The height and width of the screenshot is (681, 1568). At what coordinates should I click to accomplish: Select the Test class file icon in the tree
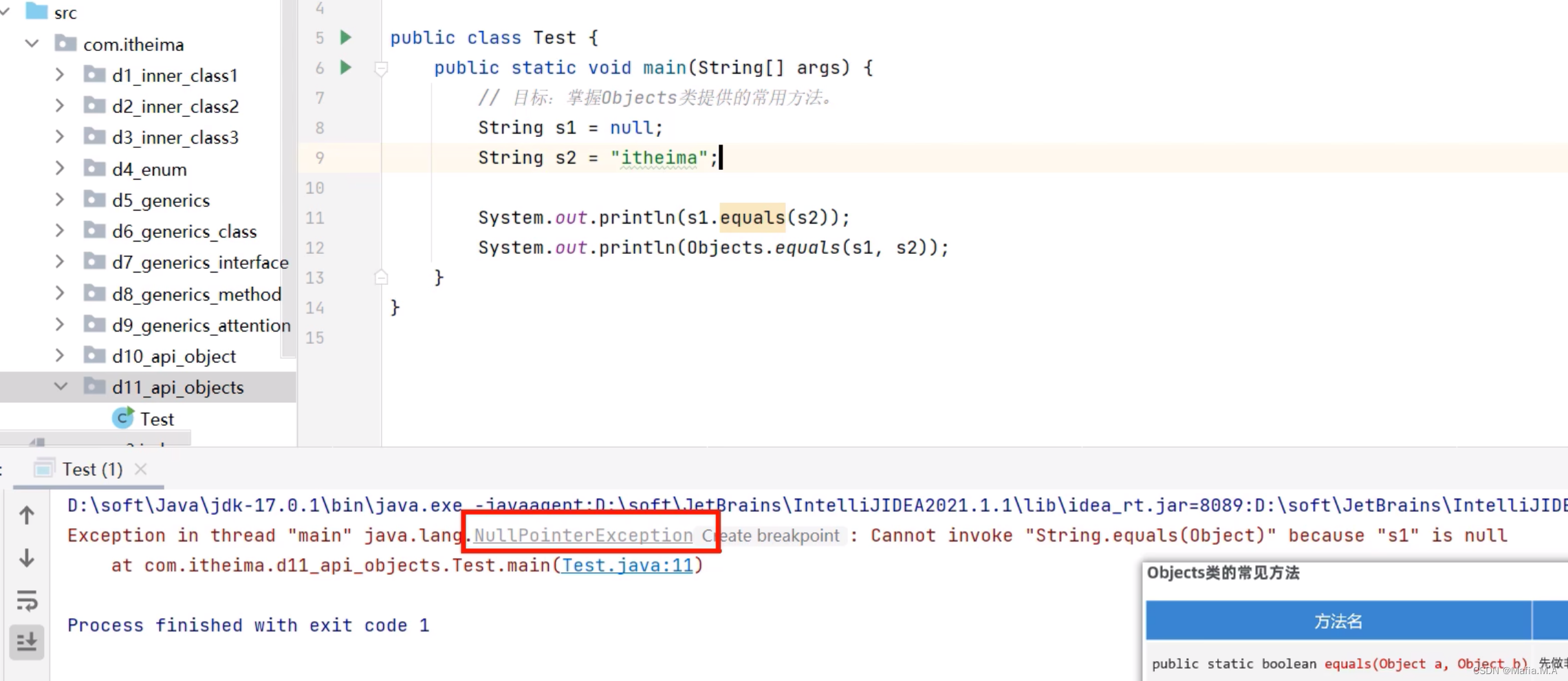click(123, 418)
